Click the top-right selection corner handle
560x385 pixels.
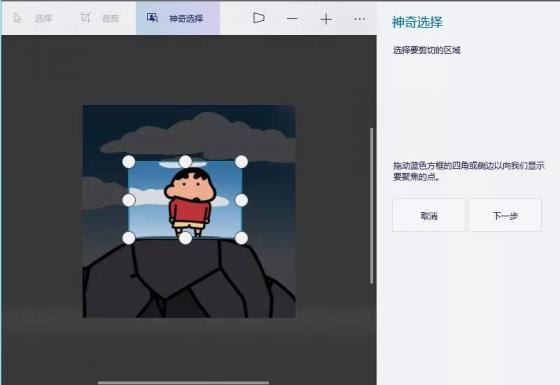pos(241,161)
